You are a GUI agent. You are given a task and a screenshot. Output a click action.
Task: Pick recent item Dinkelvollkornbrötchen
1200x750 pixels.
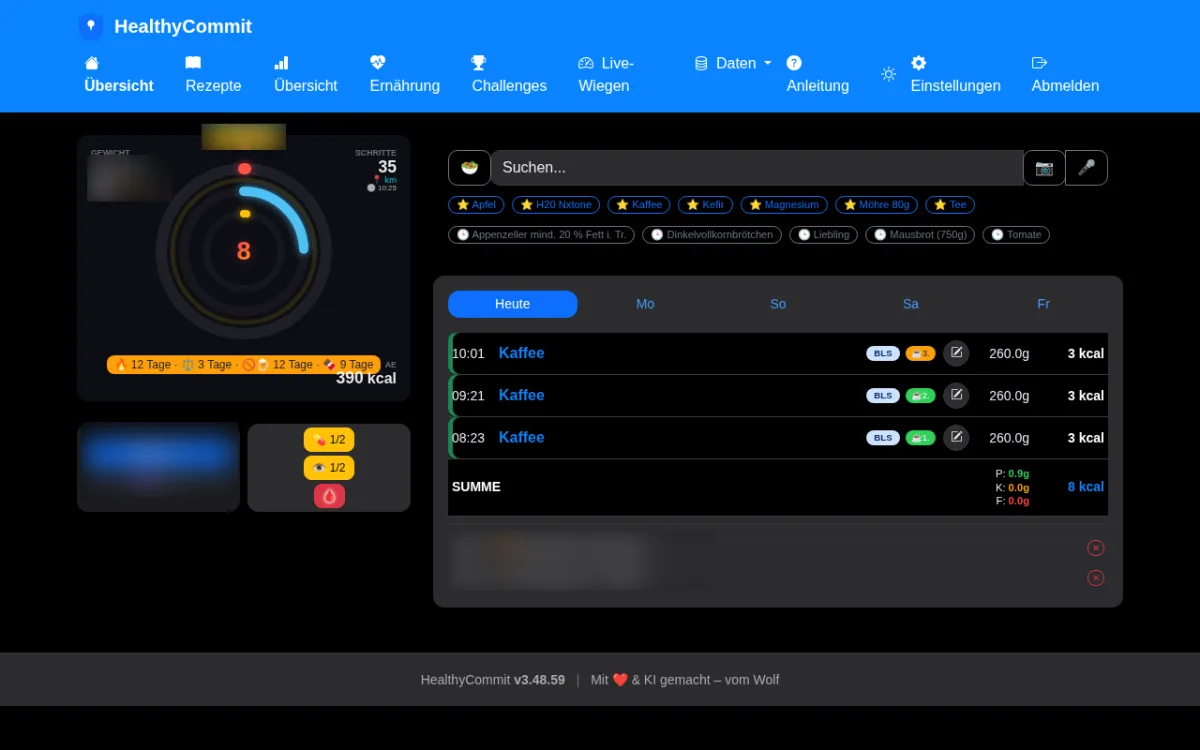712,235
